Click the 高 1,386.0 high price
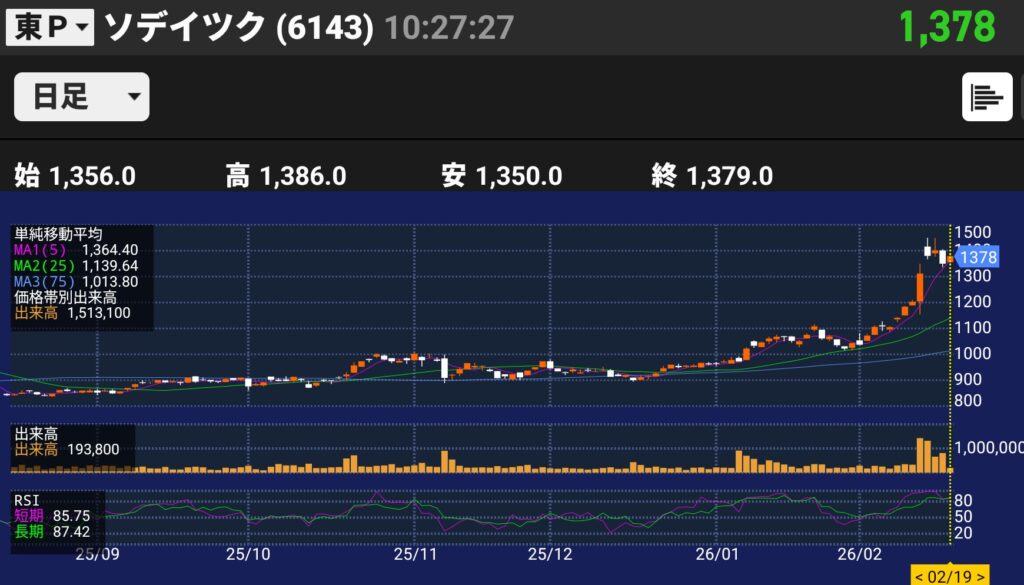Image resolution: width=1024 pixels, height=585 pixels. pyautogui.click(x=286, y=177)
